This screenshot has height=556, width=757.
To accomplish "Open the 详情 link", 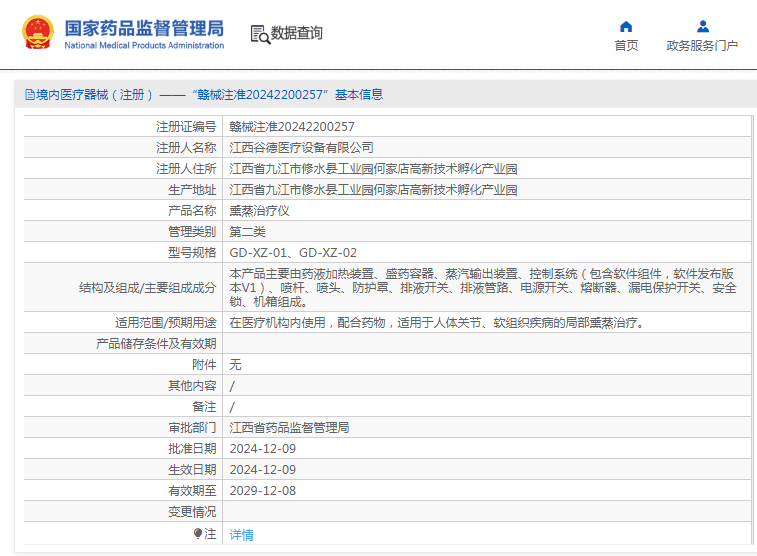I will 241,534.
